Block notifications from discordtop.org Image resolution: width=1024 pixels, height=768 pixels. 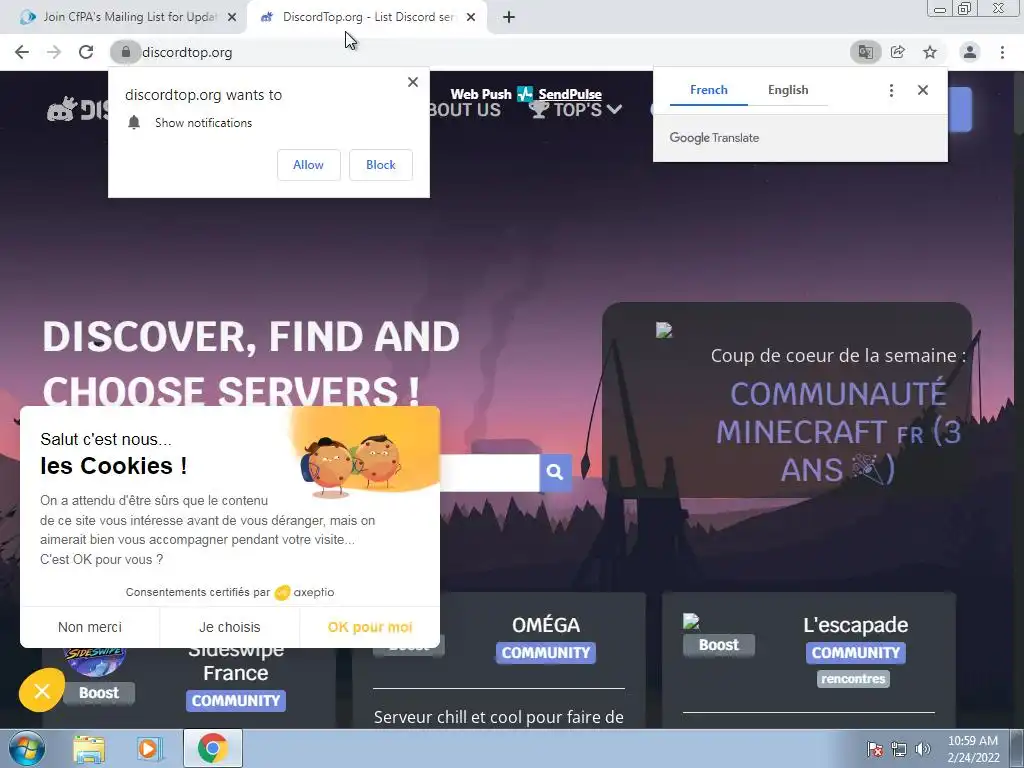coord(381,165)
